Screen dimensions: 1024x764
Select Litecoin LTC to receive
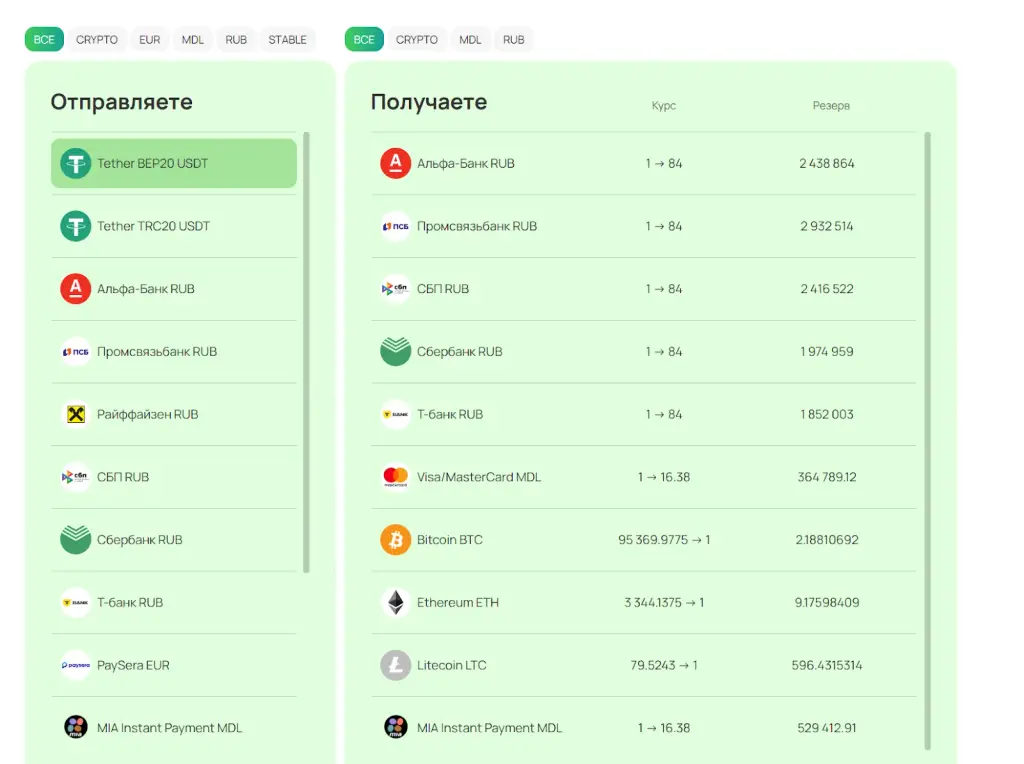[643, 665]
